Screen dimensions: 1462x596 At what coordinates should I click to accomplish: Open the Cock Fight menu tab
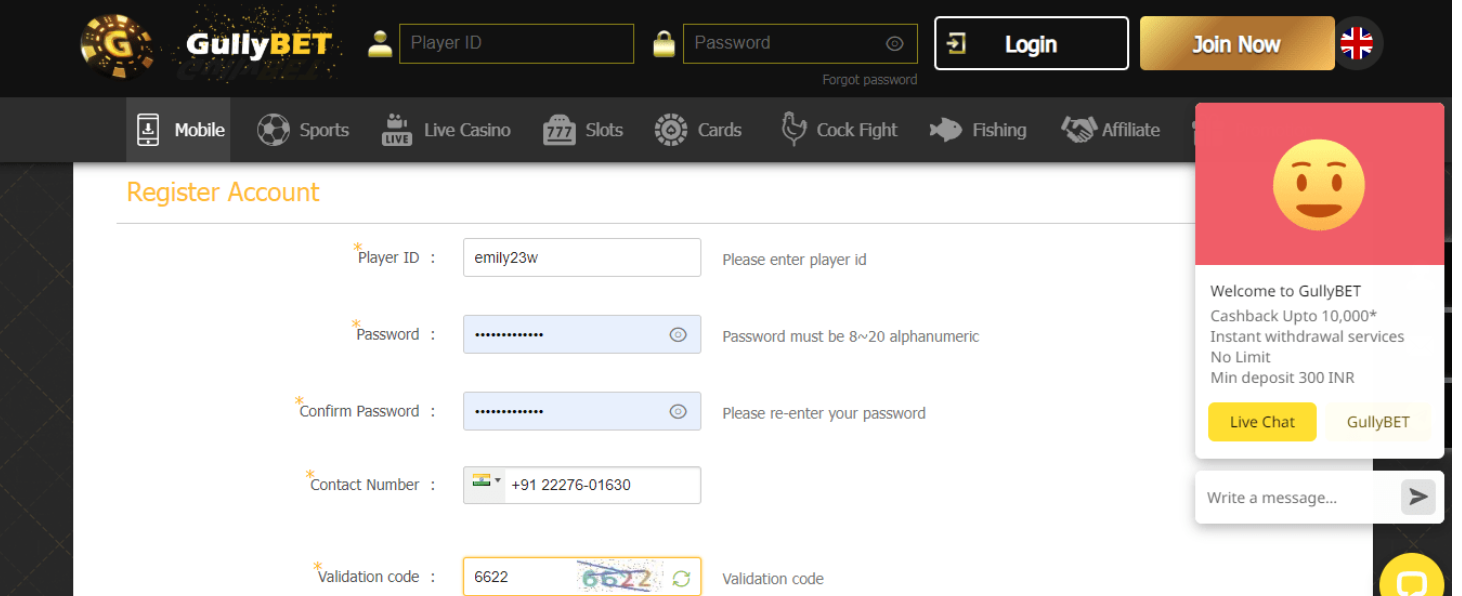(x=838, y=130)
